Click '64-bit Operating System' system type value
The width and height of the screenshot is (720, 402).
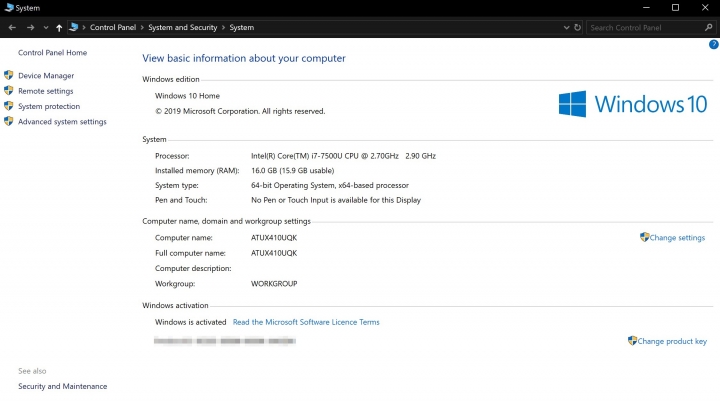click(293, 185)
